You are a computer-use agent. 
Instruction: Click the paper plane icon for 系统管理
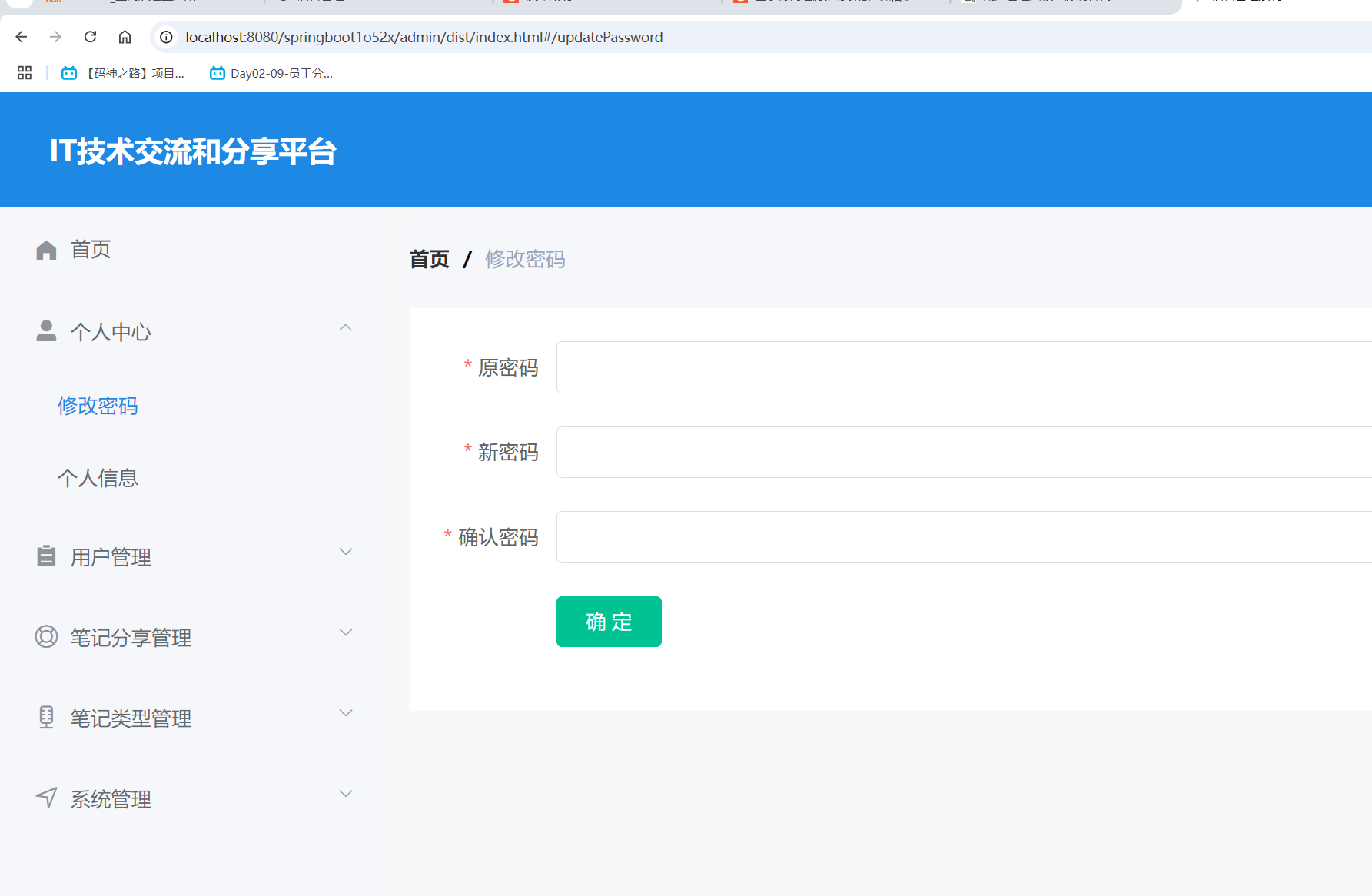[x=46, y=798]
